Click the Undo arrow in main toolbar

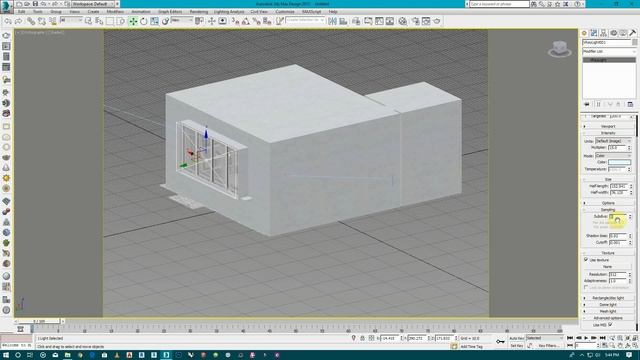[8, 21]
